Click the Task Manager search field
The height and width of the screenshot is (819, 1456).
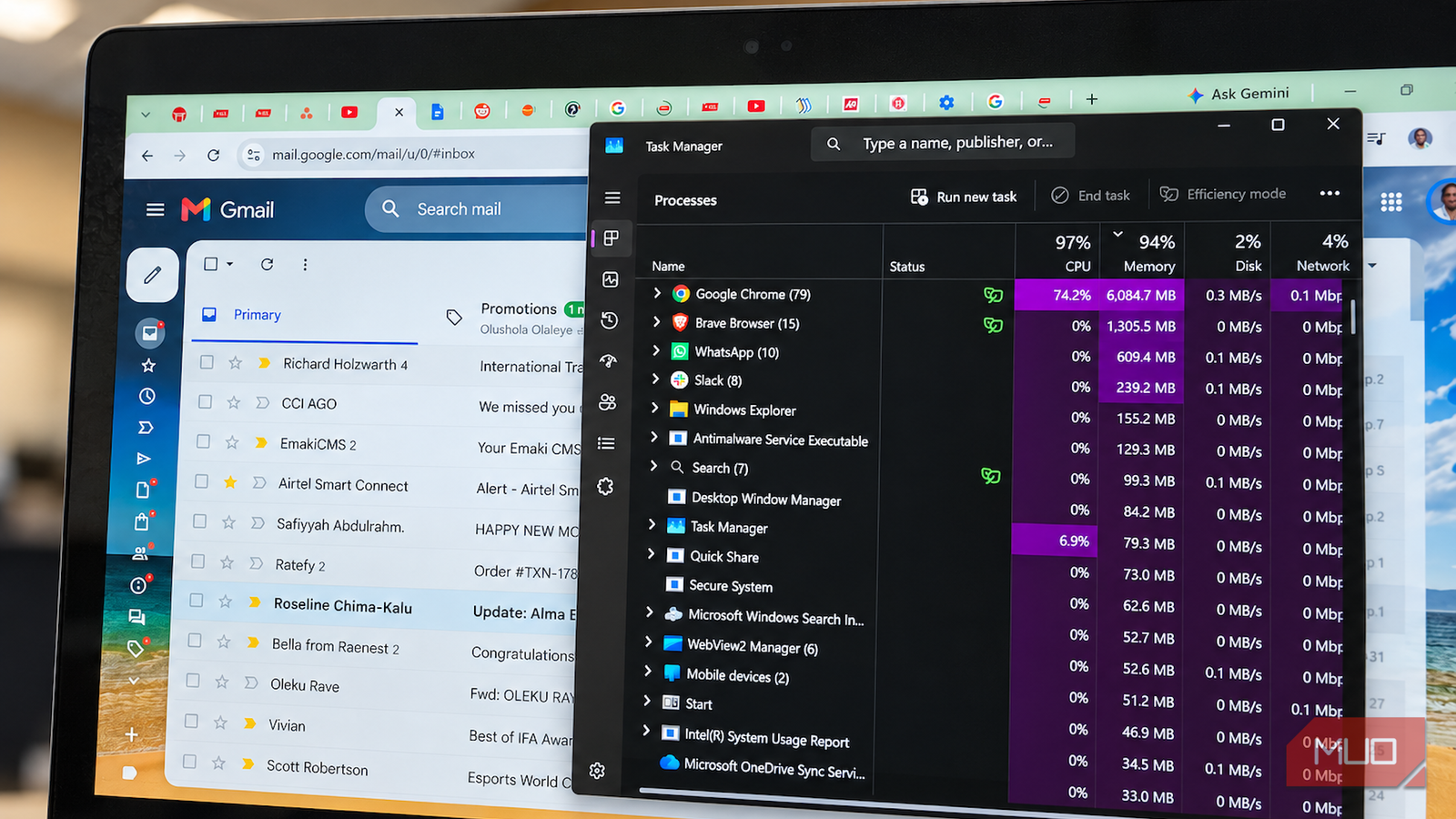click(943, 143)
